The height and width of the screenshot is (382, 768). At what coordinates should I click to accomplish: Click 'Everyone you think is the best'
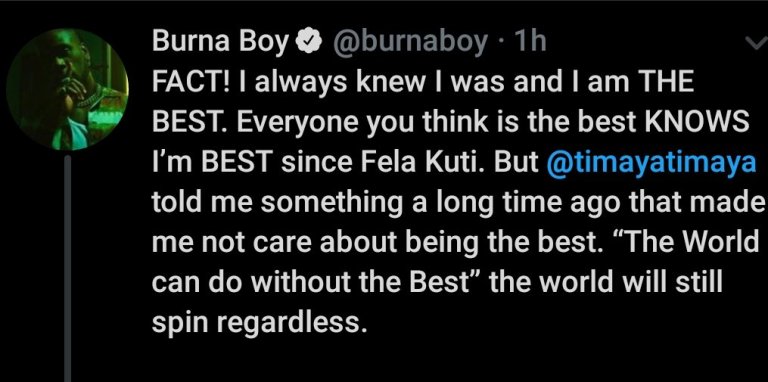click(437, 124)
